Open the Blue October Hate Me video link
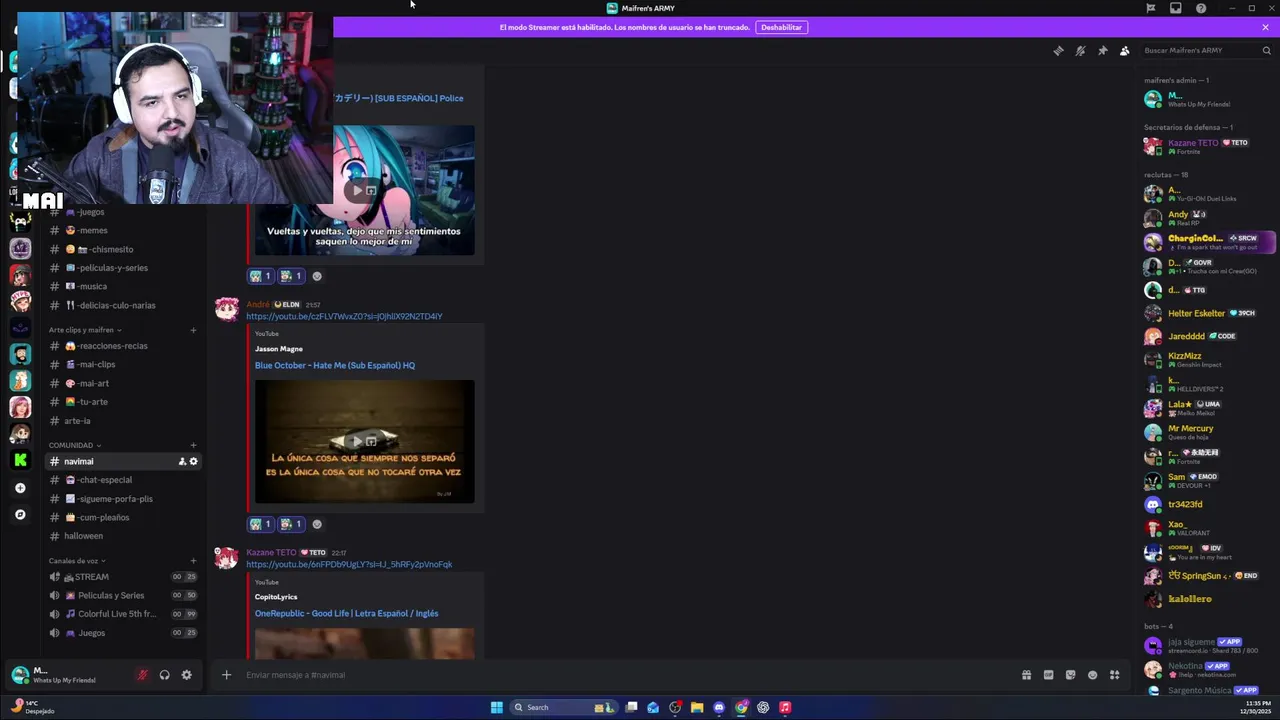 point(335,365)
